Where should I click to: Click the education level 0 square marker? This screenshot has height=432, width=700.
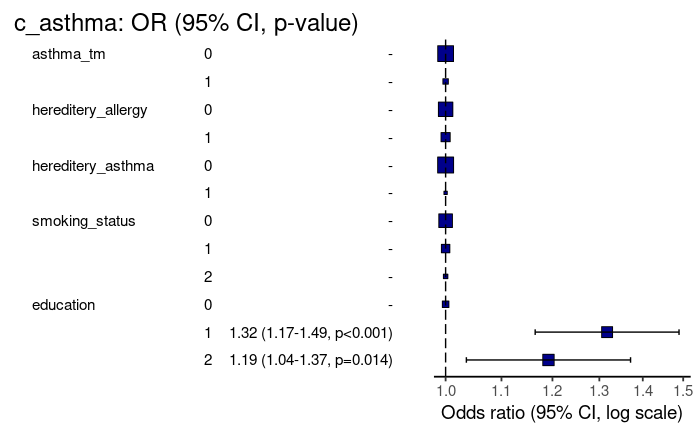click(x=445, y=304)
